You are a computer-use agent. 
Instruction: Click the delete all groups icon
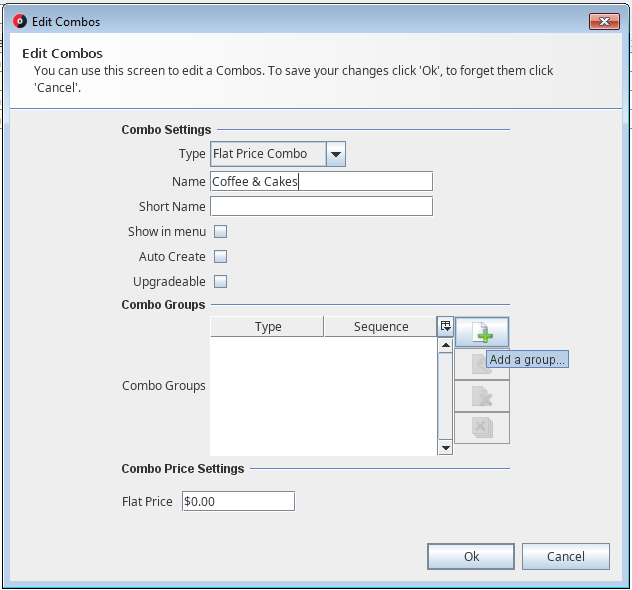(x=482, y=428)
